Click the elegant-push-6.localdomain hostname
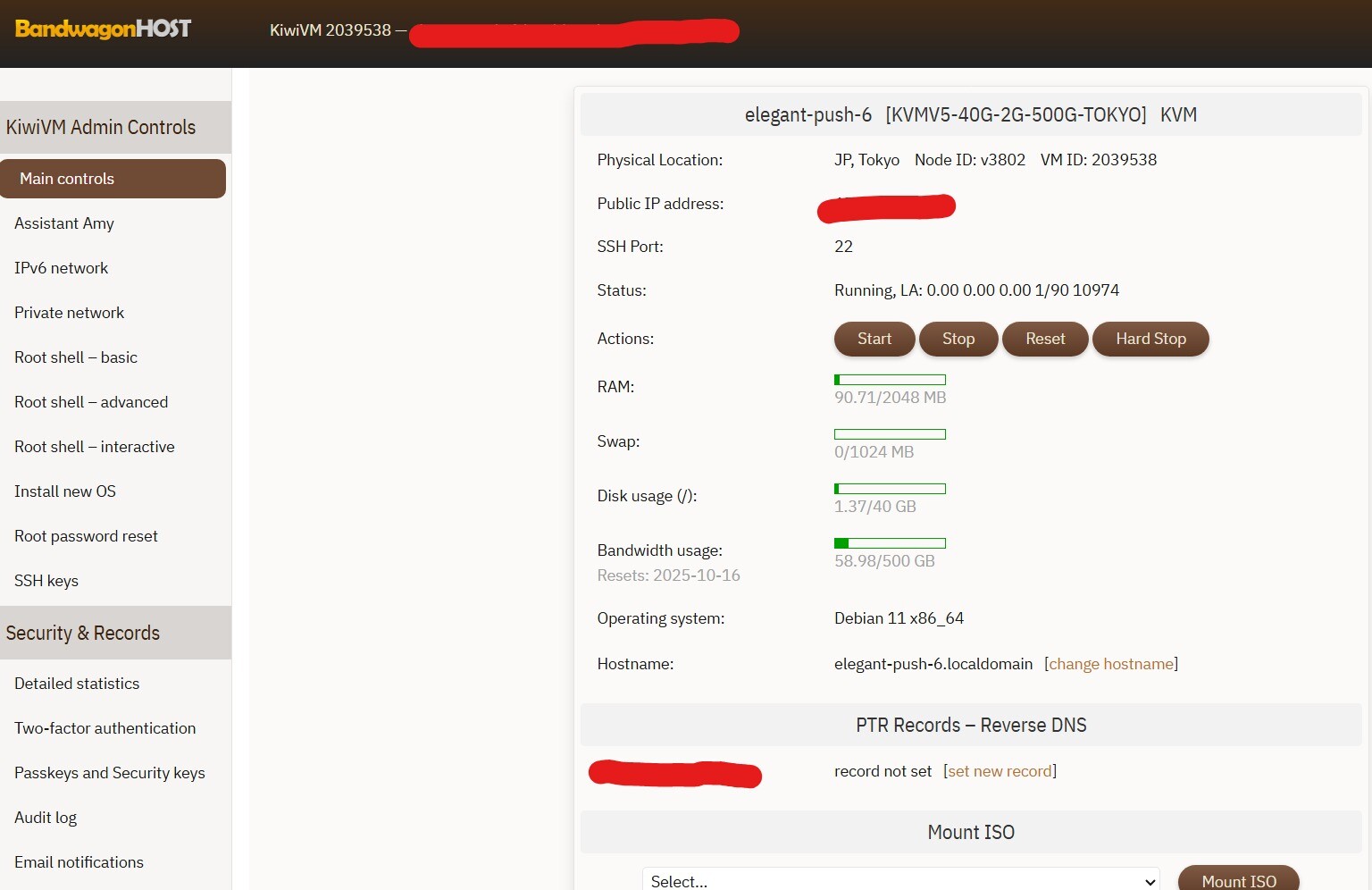Image resolution: width=1372 pixels, height=890 pixels. (933, 664)
